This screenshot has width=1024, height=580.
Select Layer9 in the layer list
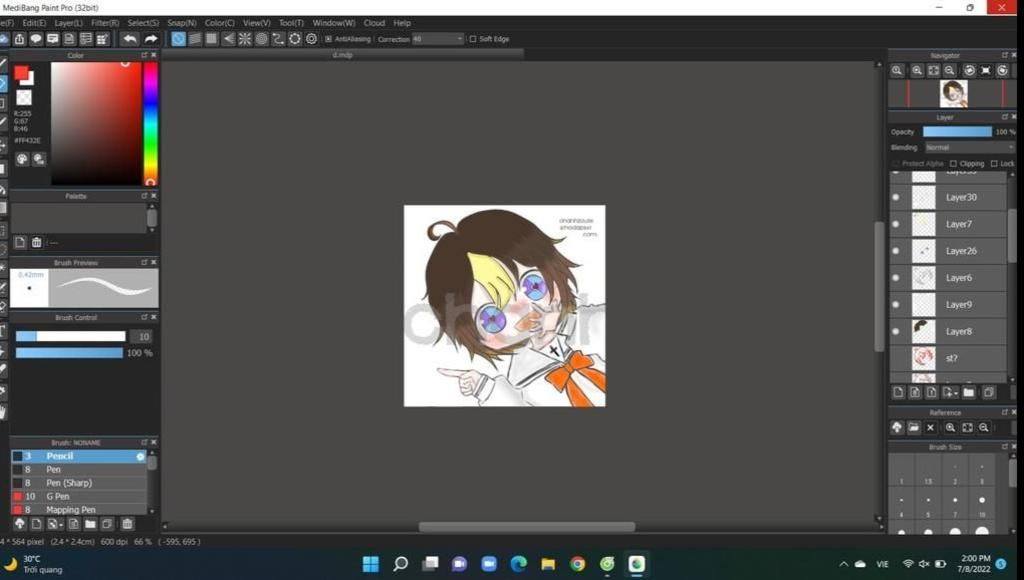coord(948,304)
